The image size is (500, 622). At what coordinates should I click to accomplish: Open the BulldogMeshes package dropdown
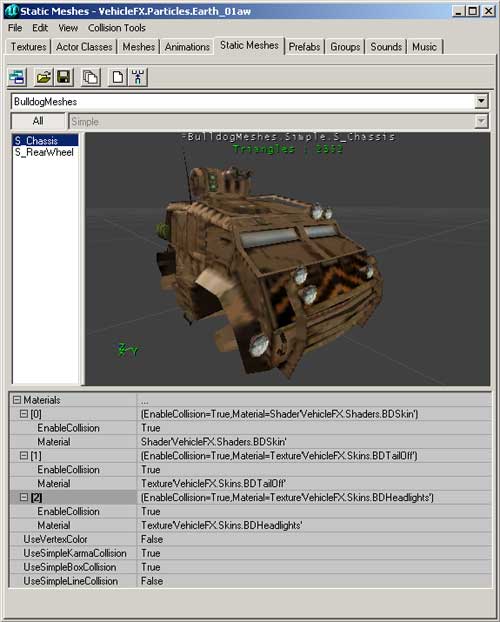481,102
